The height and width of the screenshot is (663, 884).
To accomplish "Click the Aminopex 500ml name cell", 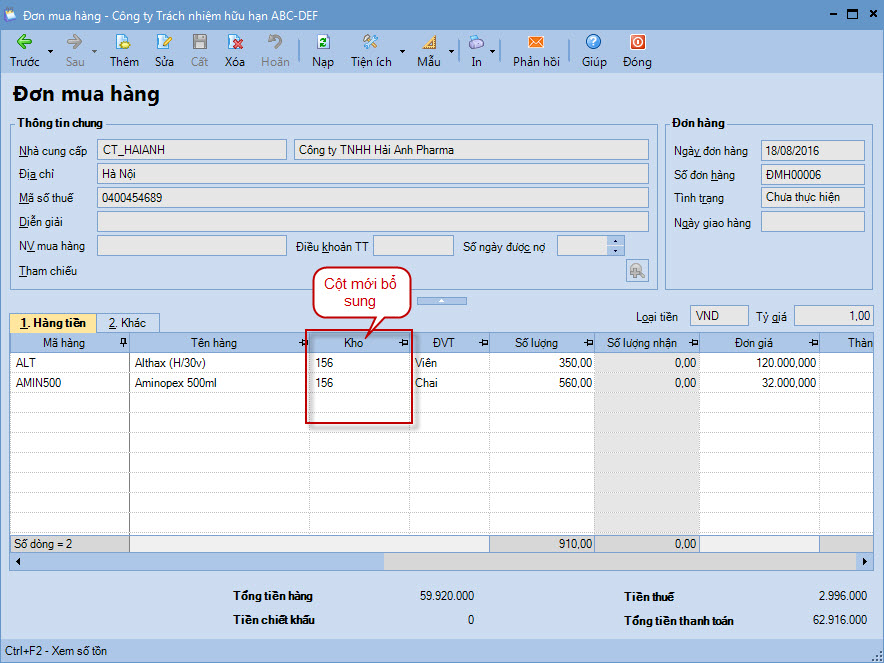I will [220, 383].
